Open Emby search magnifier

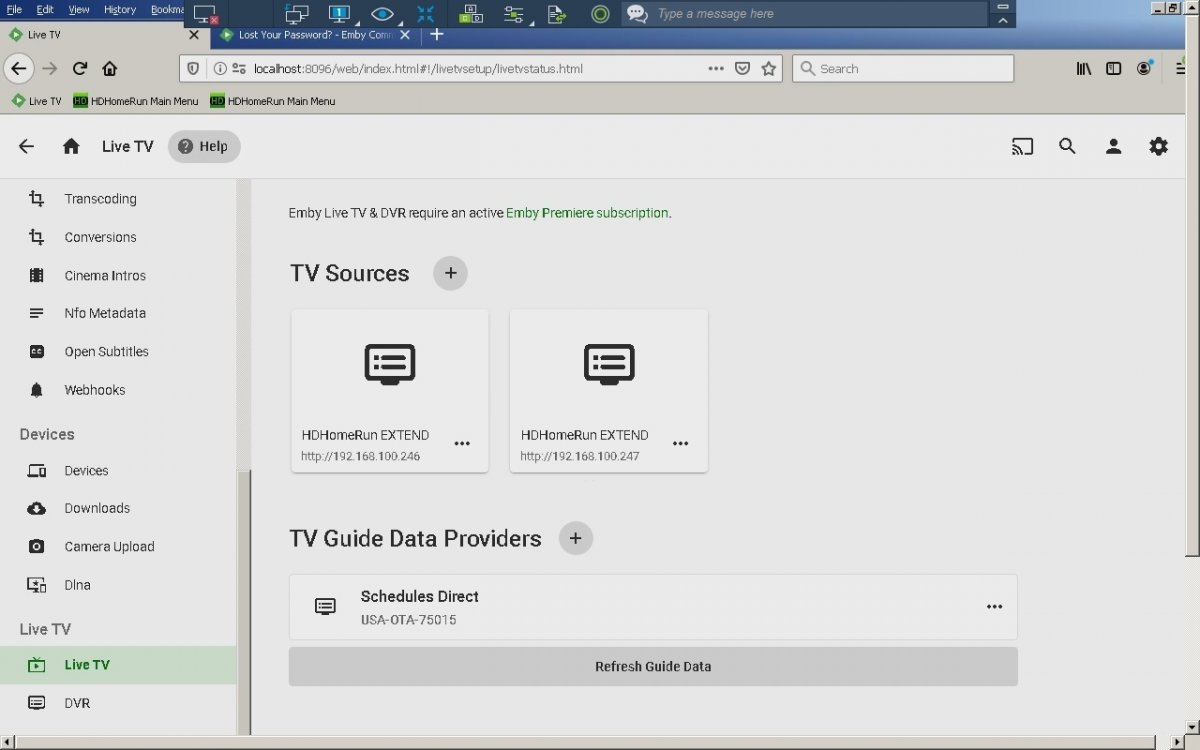[1067, 146]
